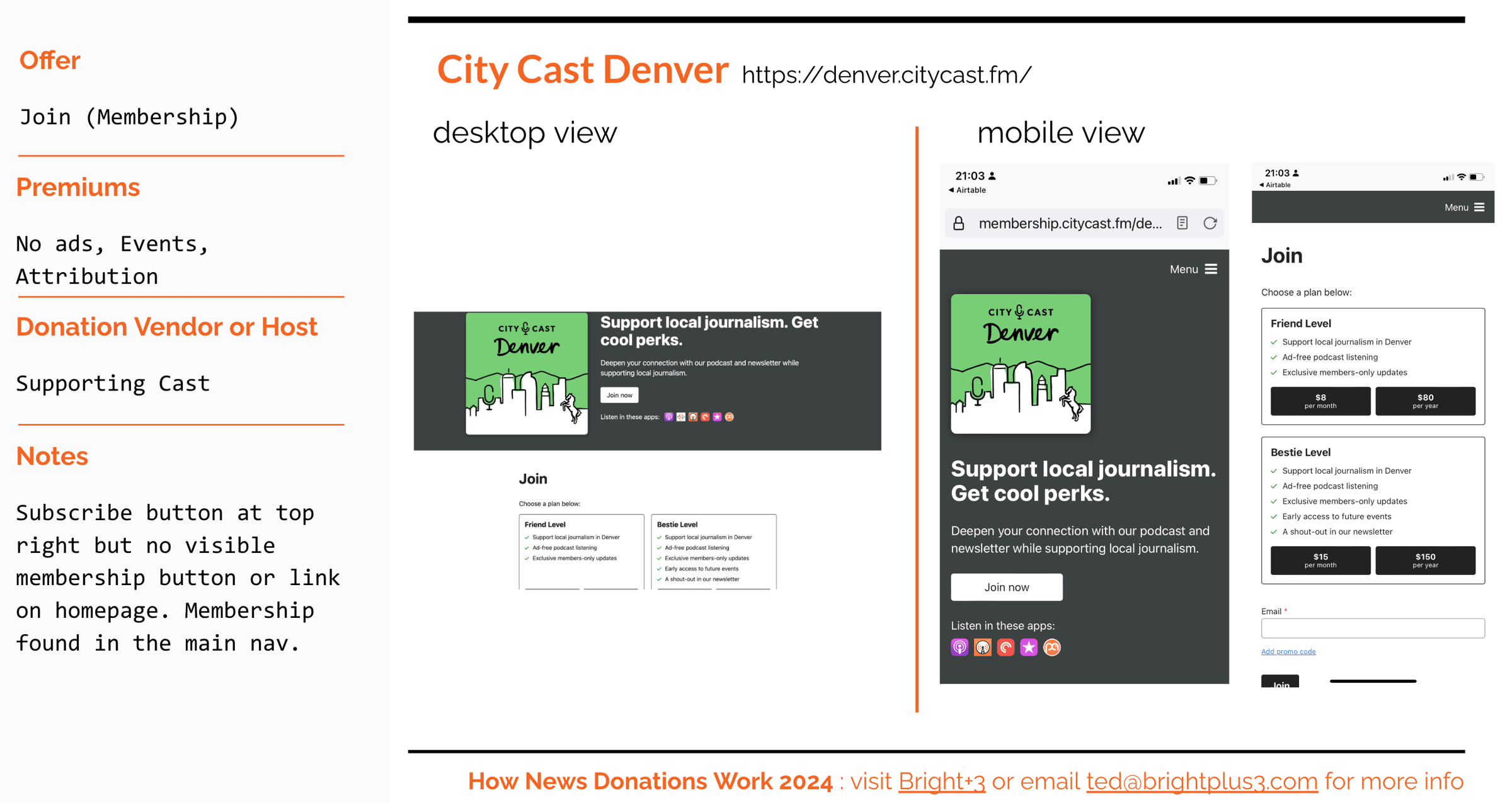Click the https://denver.citycast.fm/ URL text
1512x803 pixels.
pos(886,75)
